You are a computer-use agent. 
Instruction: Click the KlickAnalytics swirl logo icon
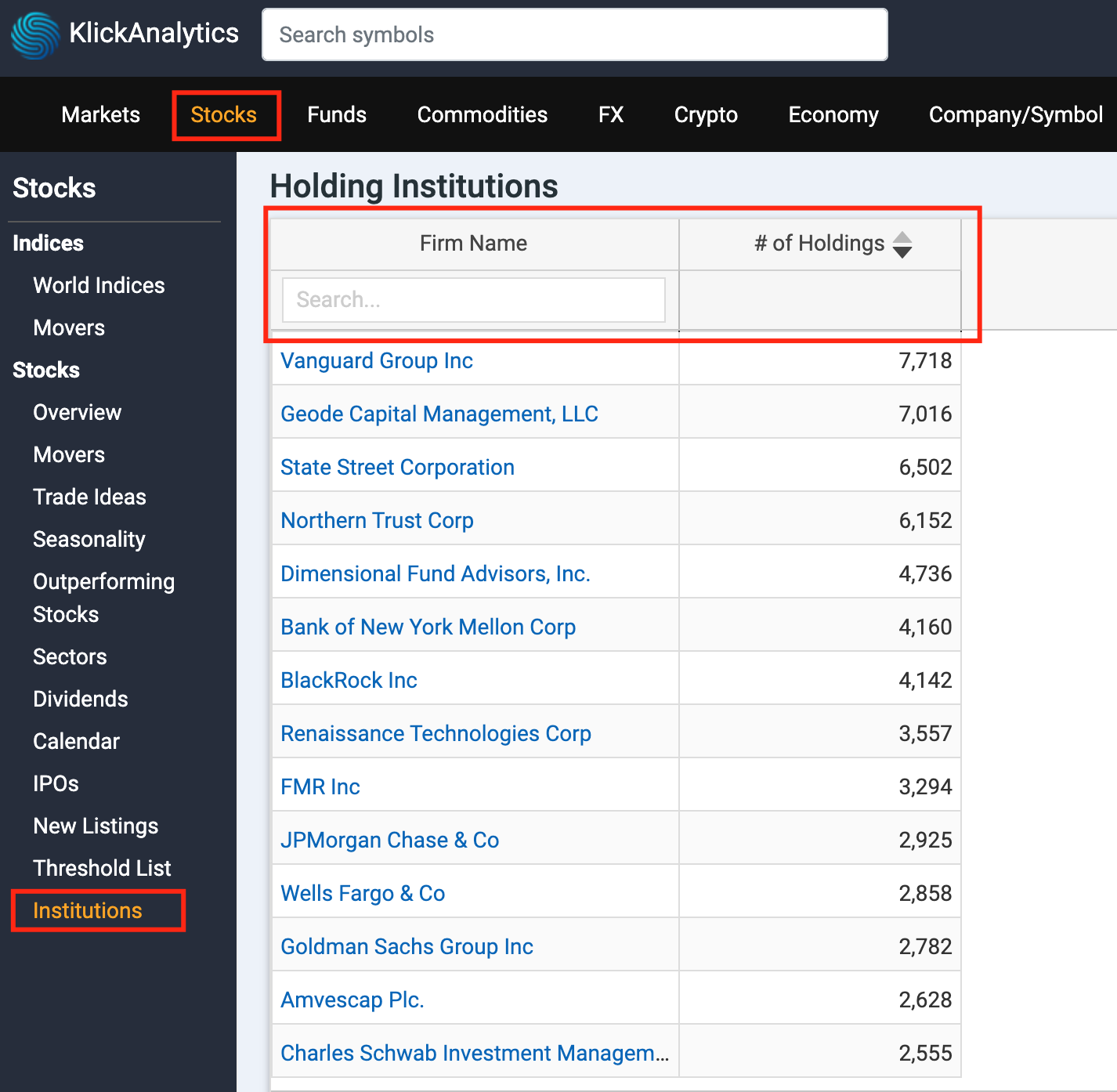click(x=34, y=35)
